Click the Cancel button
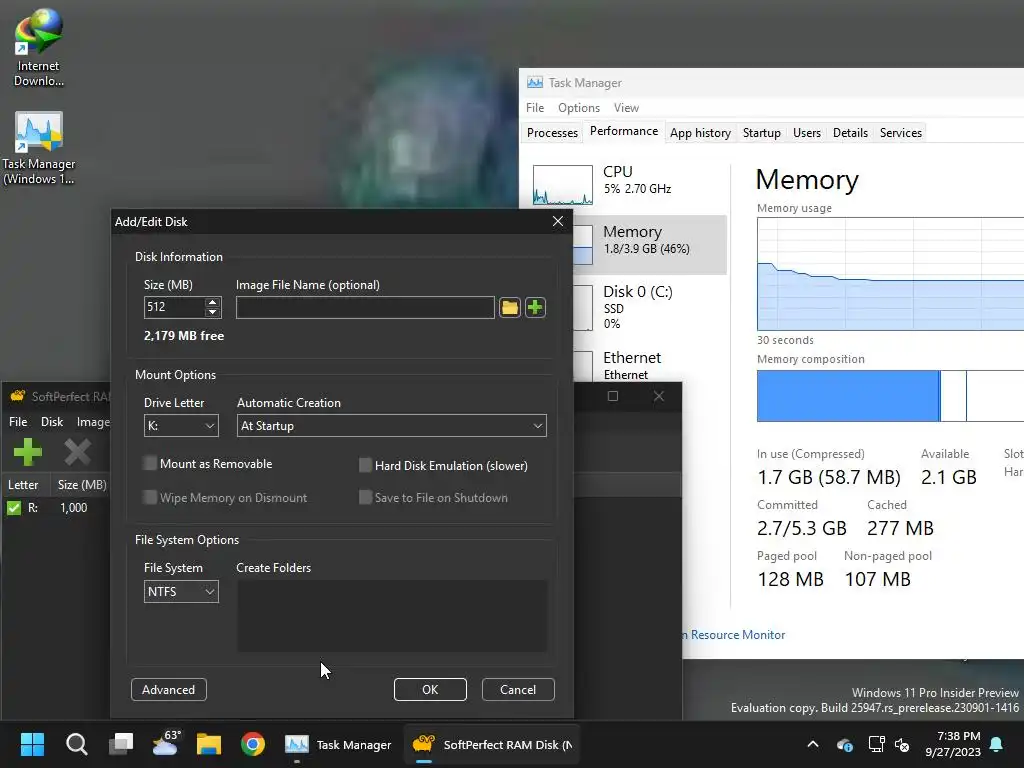This screenshot has height=768, width=1024. pyautogui.click(x=518, y=690)
